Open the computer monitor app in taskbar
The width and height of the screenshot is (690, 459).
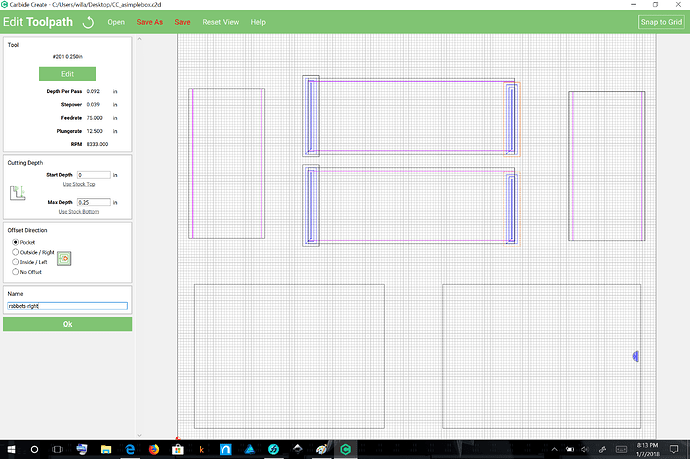(x=81, y=449)
